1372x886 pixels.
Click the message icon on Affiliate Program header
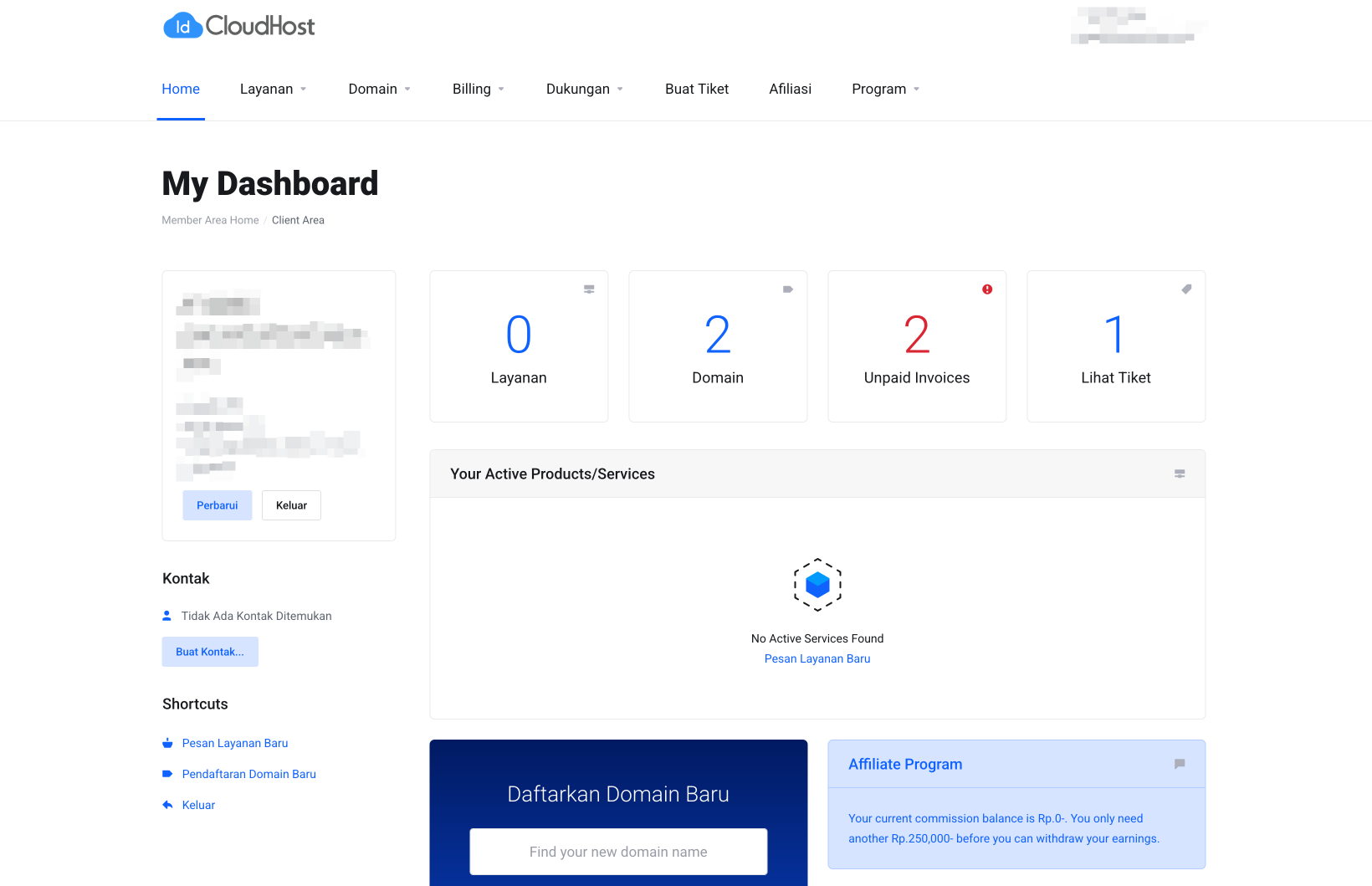tap(1180, 763)
